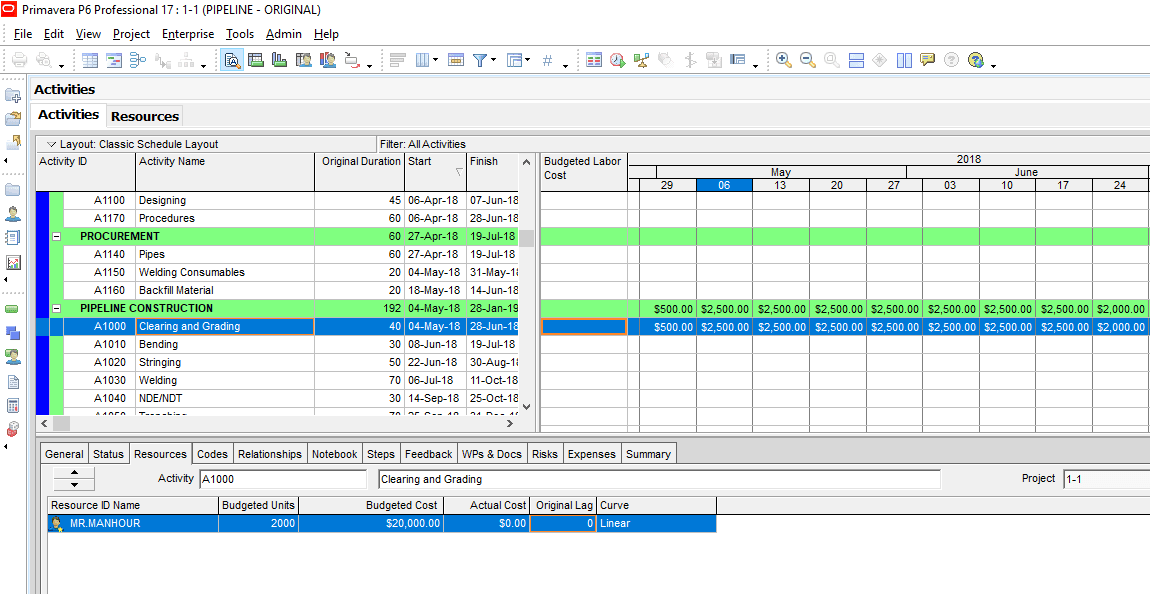Switch to the Gantt Chart view
Viewport: 1150px width, 594px height.
[x=114, y=60]
